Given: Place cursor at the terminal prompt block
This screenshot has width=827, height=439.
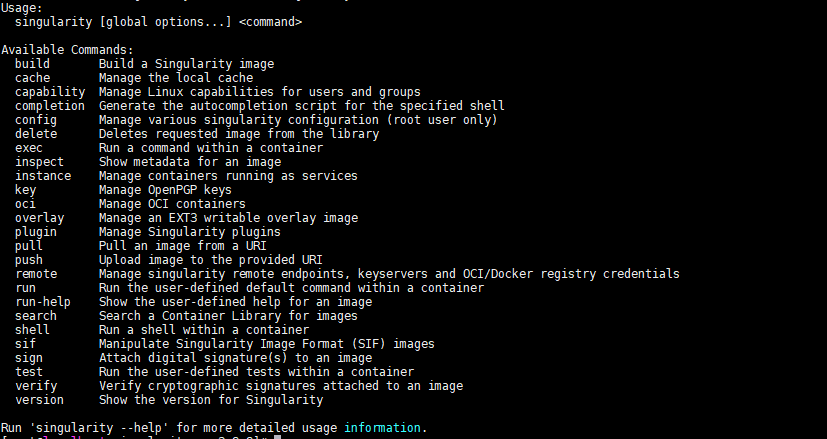Looking at the screenshot, I should coord(277,437).
